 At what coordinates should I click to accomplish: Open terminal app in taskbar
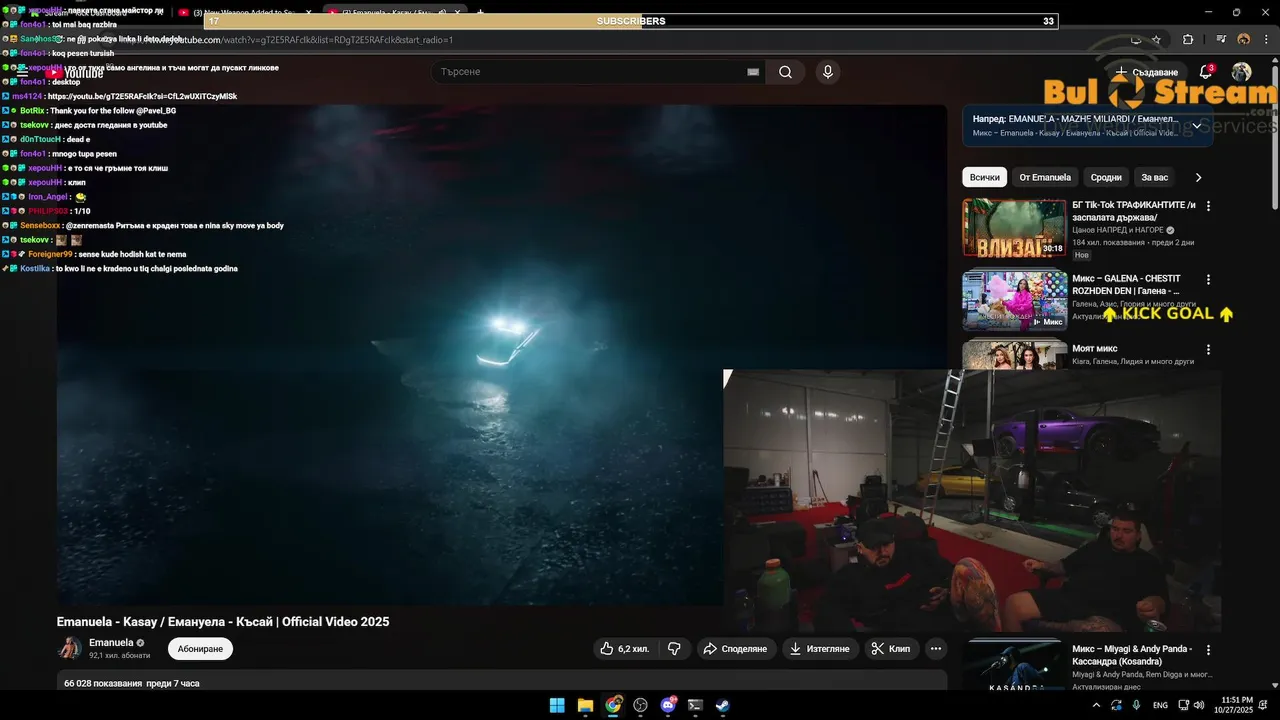click(x=695, y=705)
